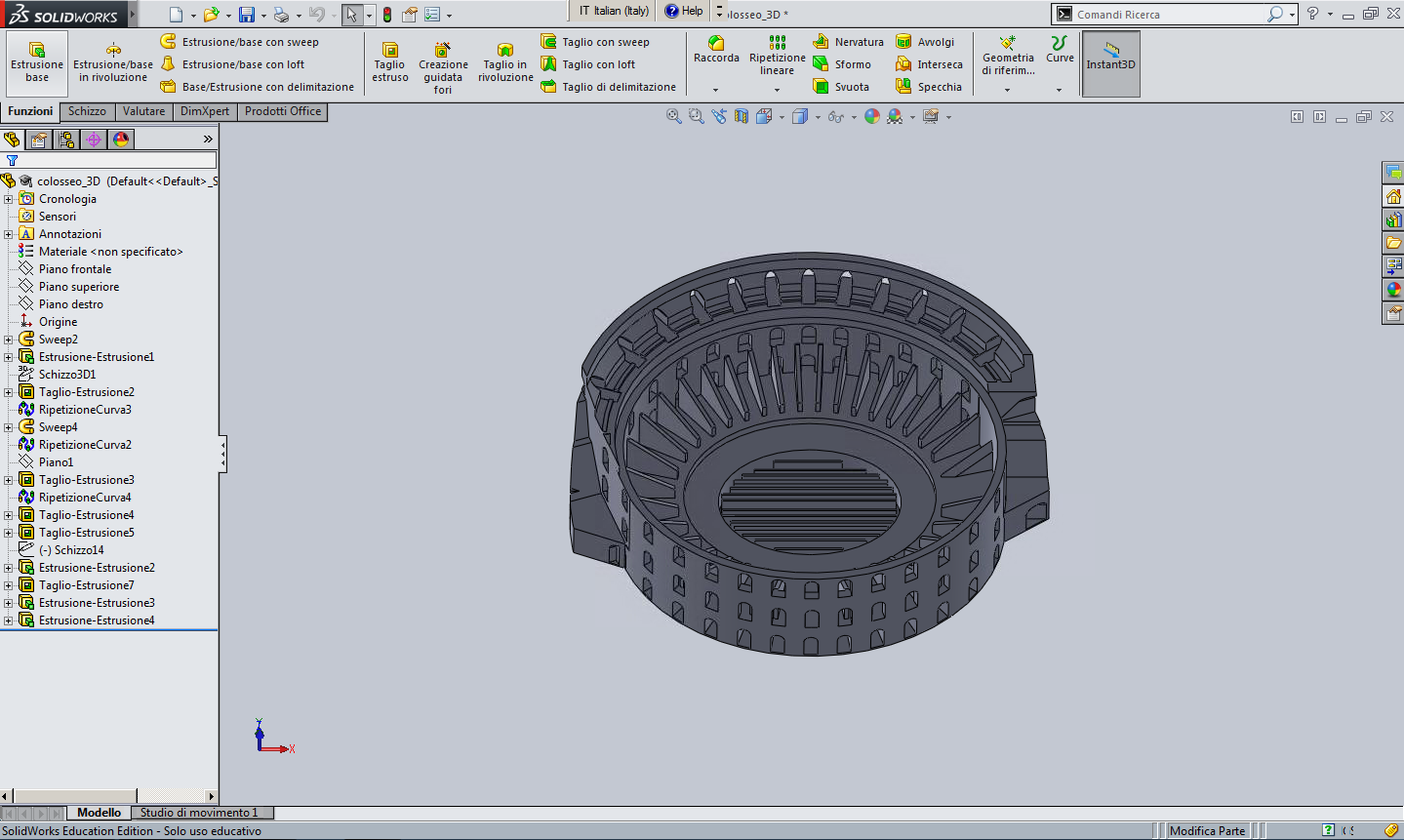This screenshot has height=840, width=1404.
Task: Choose Estrusione/base con loft
Action: 233,64
